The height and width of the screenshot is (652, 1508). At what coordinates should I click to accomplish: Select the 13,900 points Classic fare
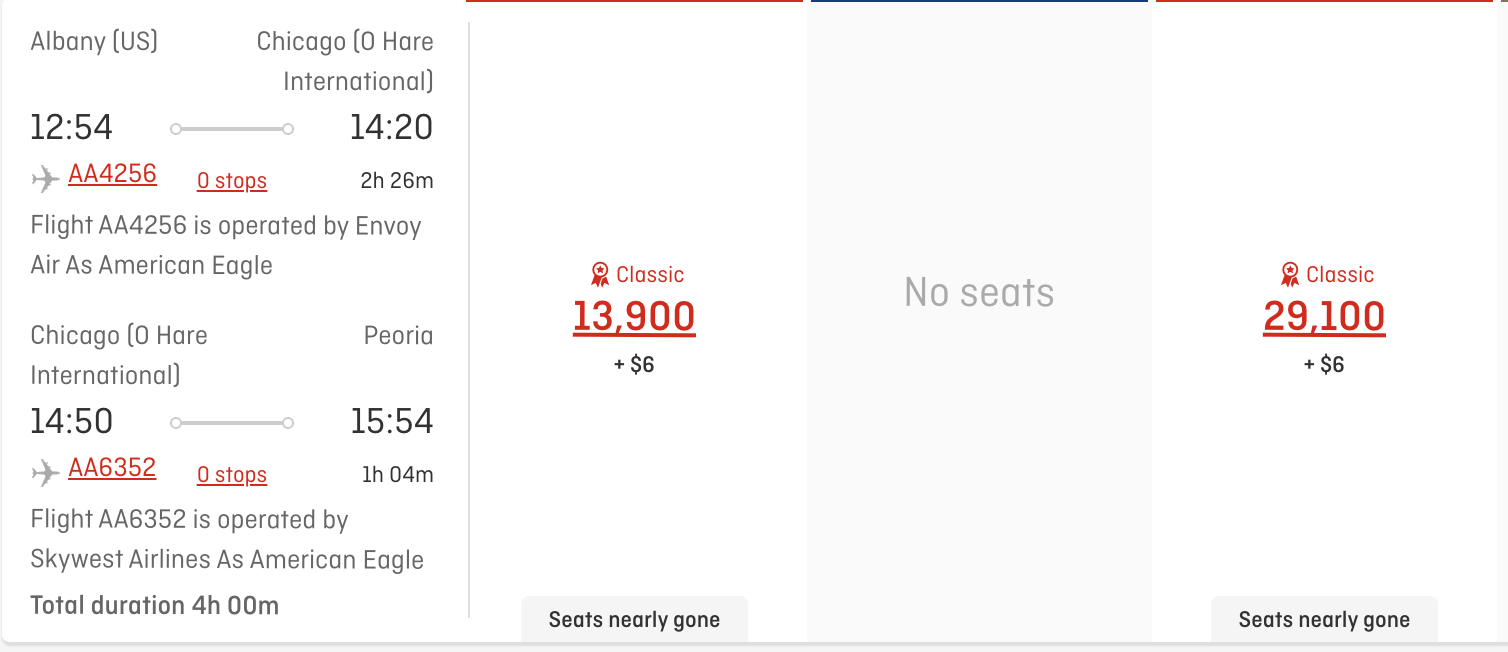click(x=634, y=317)
